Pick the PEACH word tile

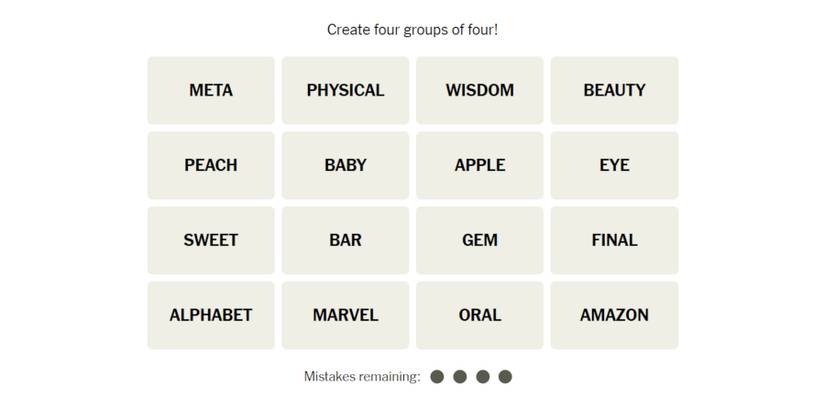(211, 165)
